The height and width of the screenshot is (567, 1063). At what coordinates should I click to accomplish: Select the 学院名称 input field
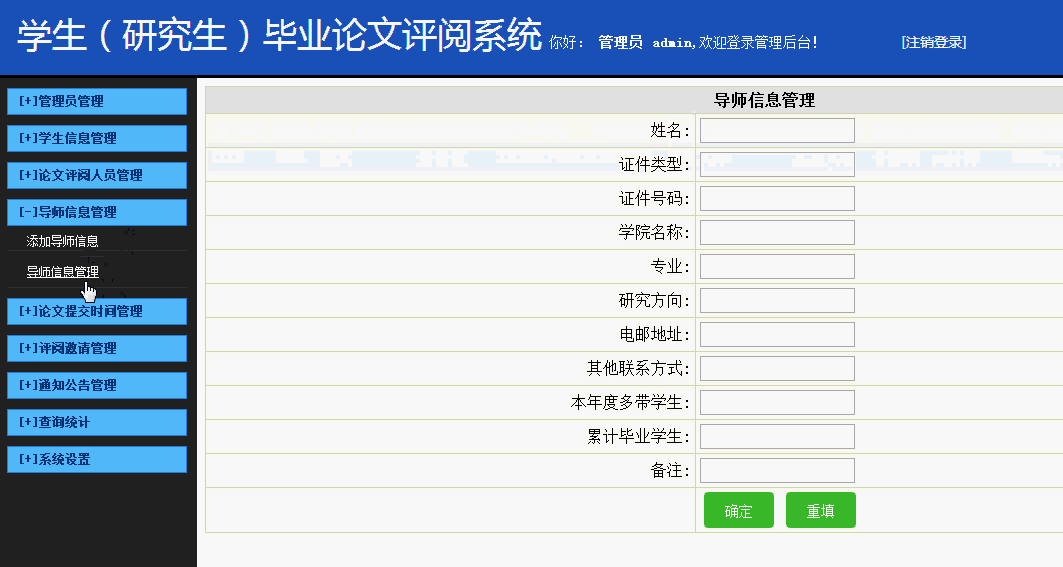click(777, 233)
